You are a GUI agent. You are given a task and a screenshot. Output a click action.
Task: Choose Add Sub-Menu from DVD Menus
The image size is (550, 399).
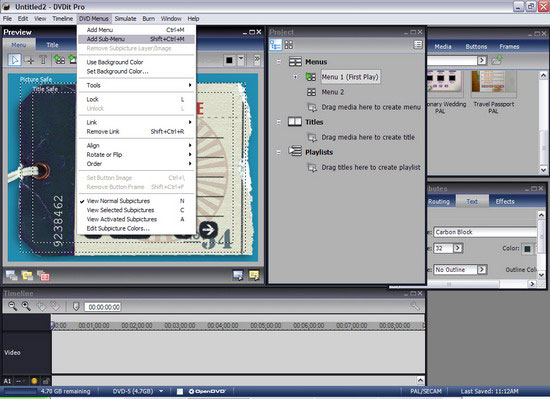pyautogui.click(x=136, y=39)
